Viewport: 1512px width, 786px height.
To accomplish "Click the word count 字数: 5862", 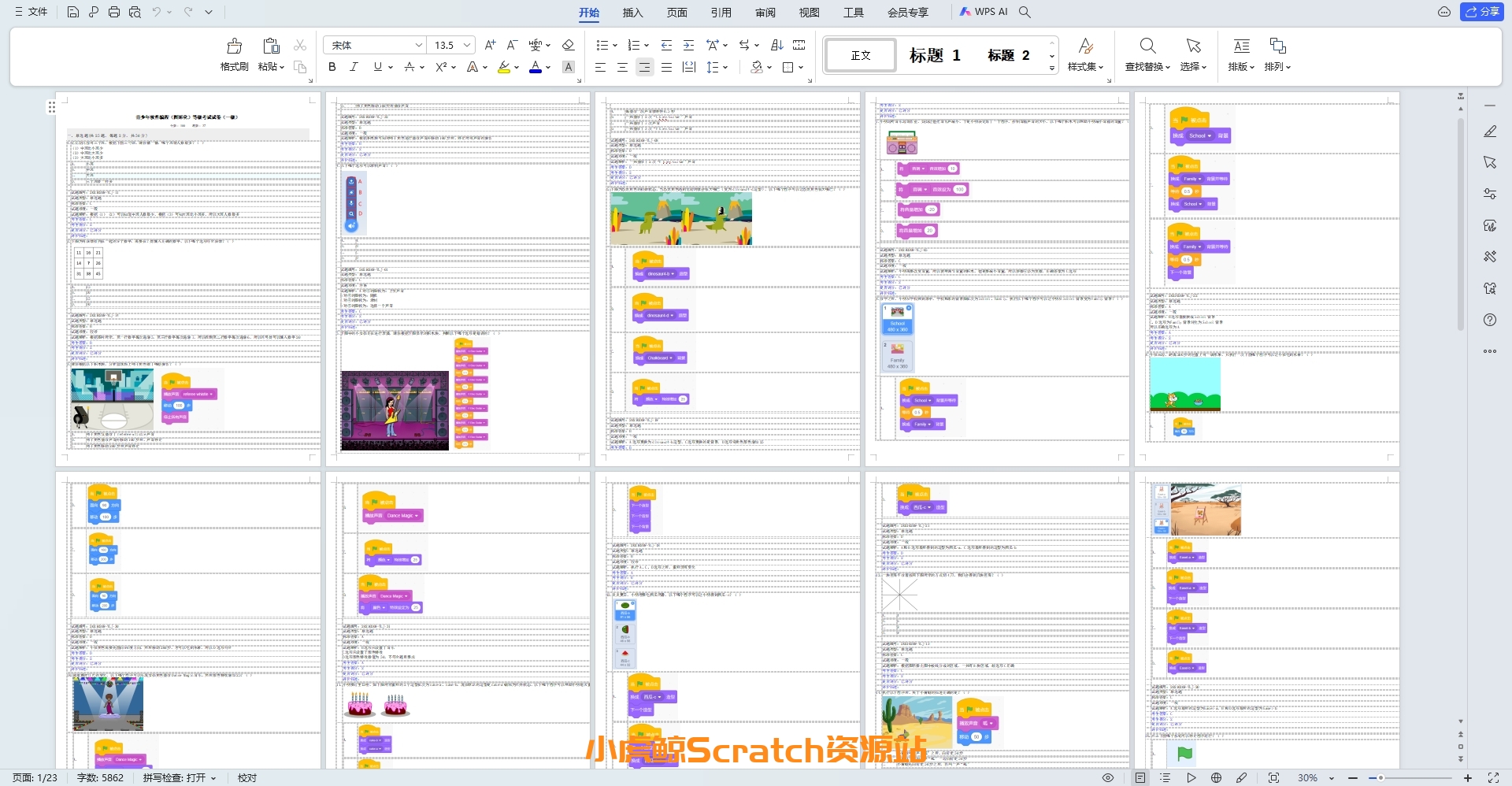I will tap(100, 777).
